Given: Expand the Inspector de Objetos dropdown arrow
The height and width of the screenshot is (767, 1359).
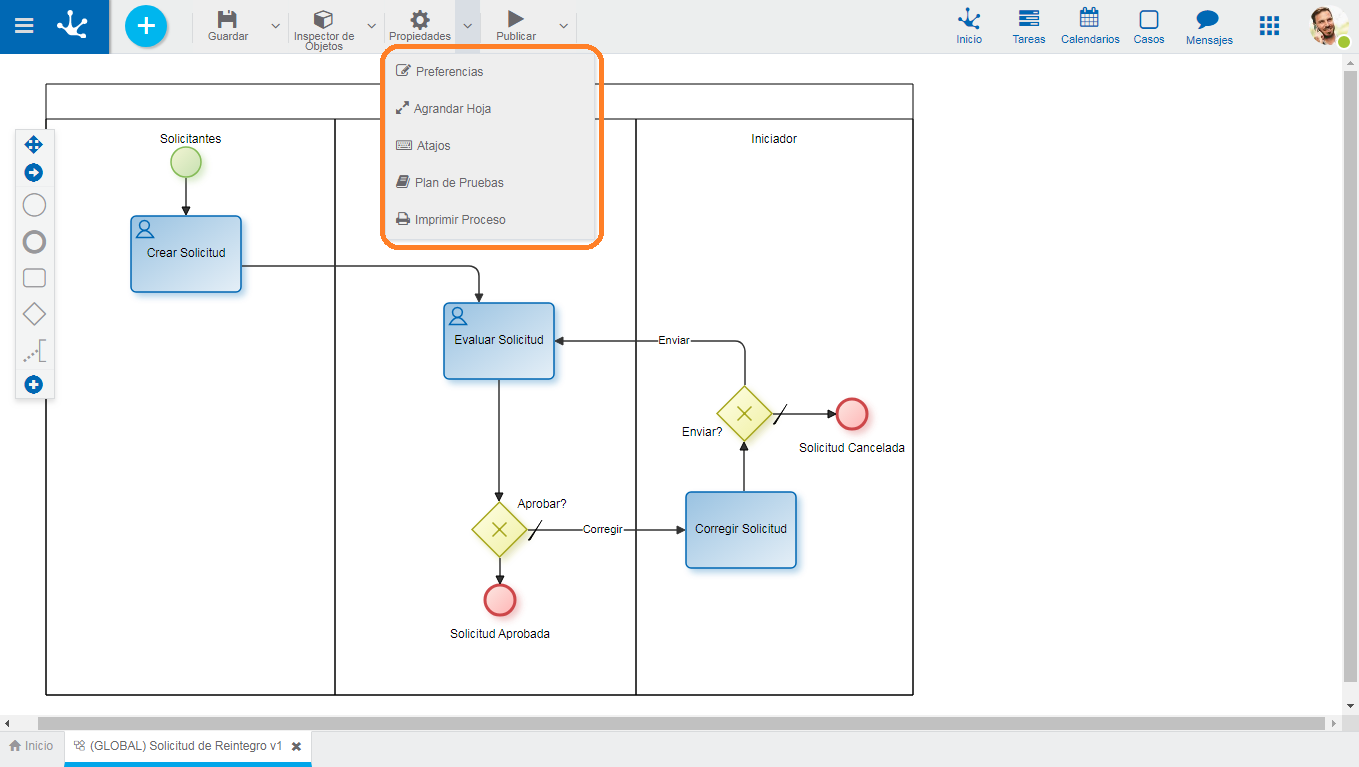Looking at the screenshot, I should pyautogui.click(x=372, y=26).
